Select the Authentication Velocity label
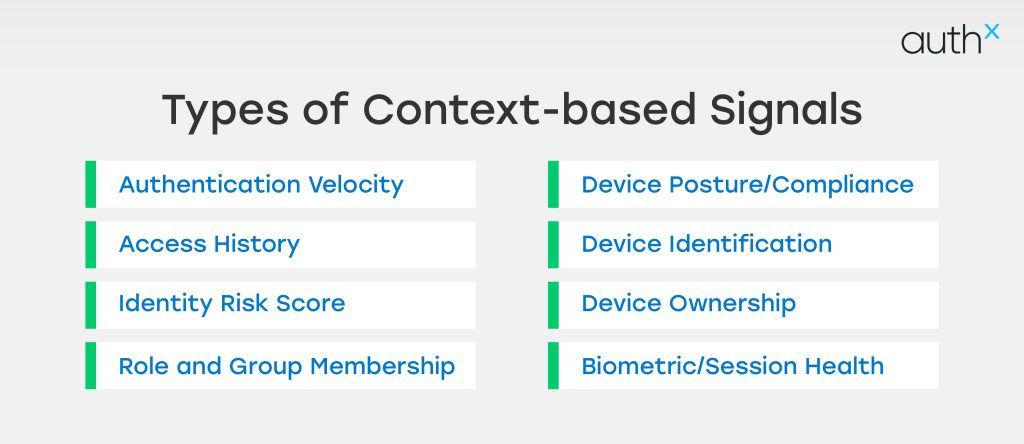 tap(261, 185)
